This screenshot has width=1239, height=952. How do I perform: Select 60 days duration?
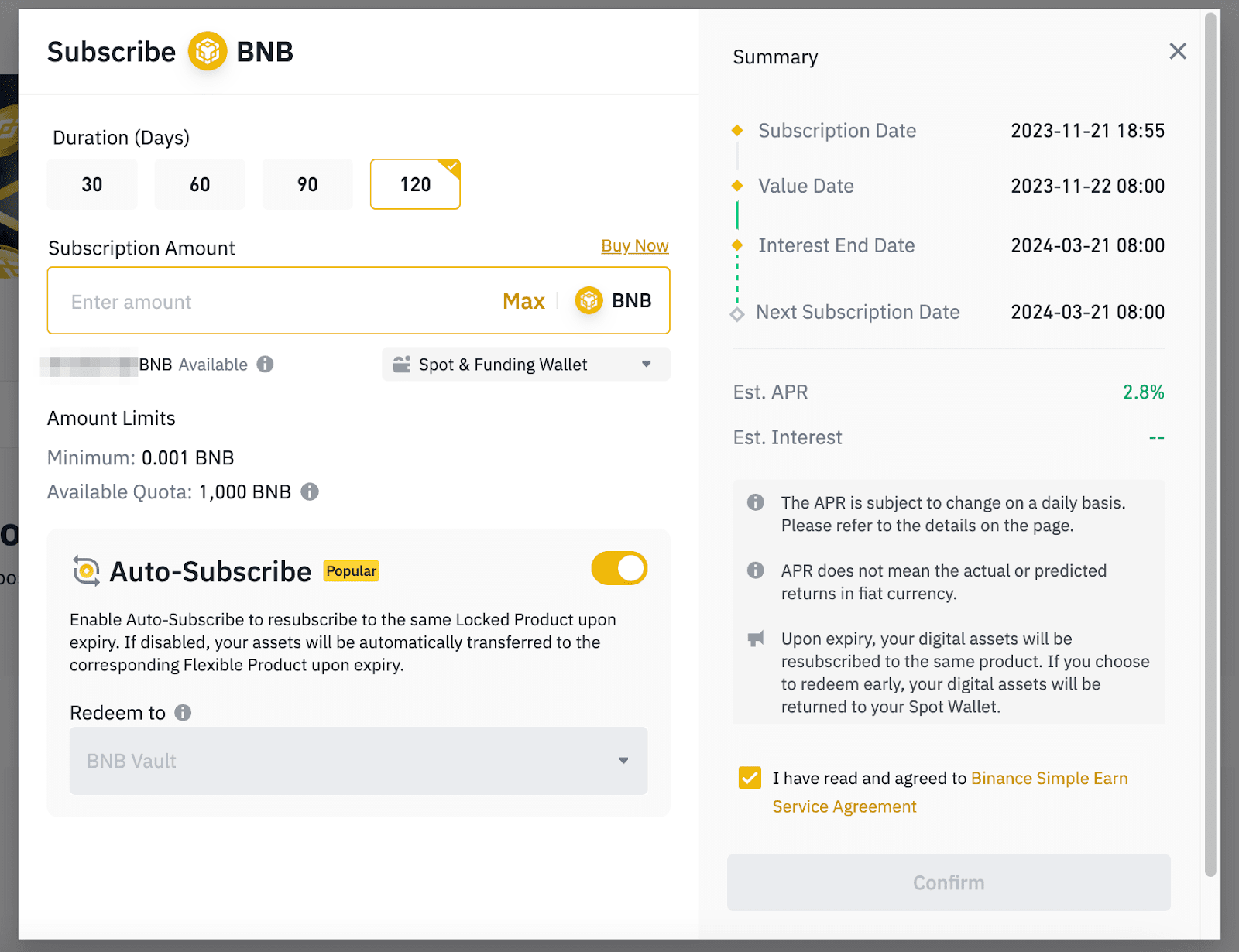pyautogui.click(x=200, y=184)
